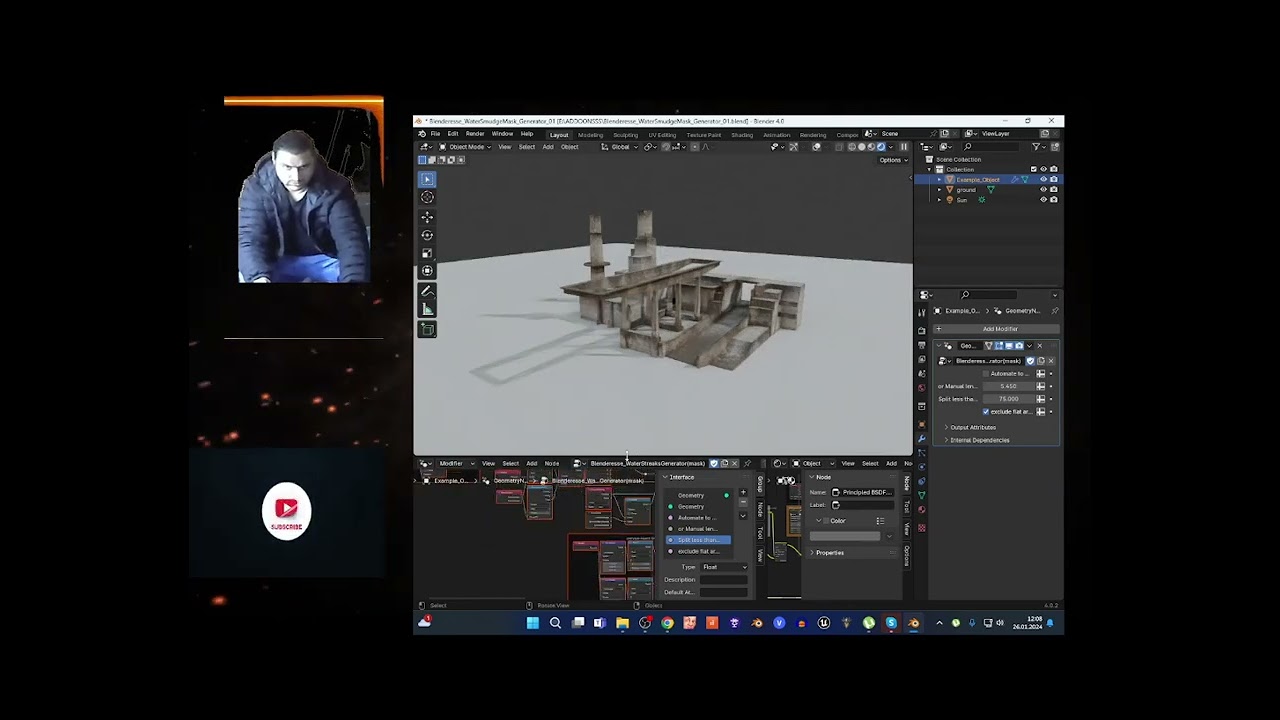Open the World properties tab icon
This screenshot has height=720, width=1280.
[x=922, y=388]
